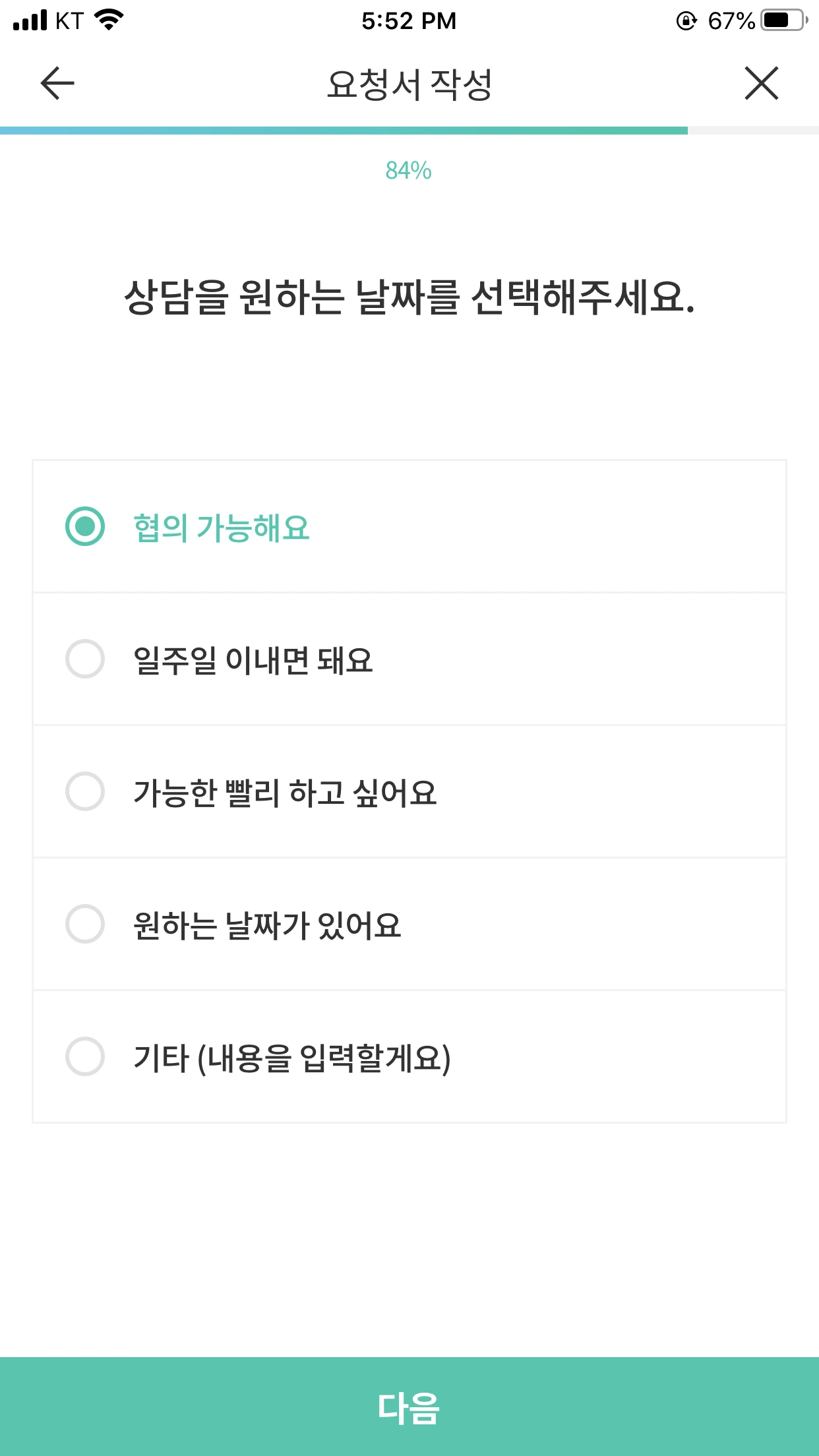The image size is (819, 1456).
Task: Tap the '협의 가능해요' option label
Action: click(222, 528)
